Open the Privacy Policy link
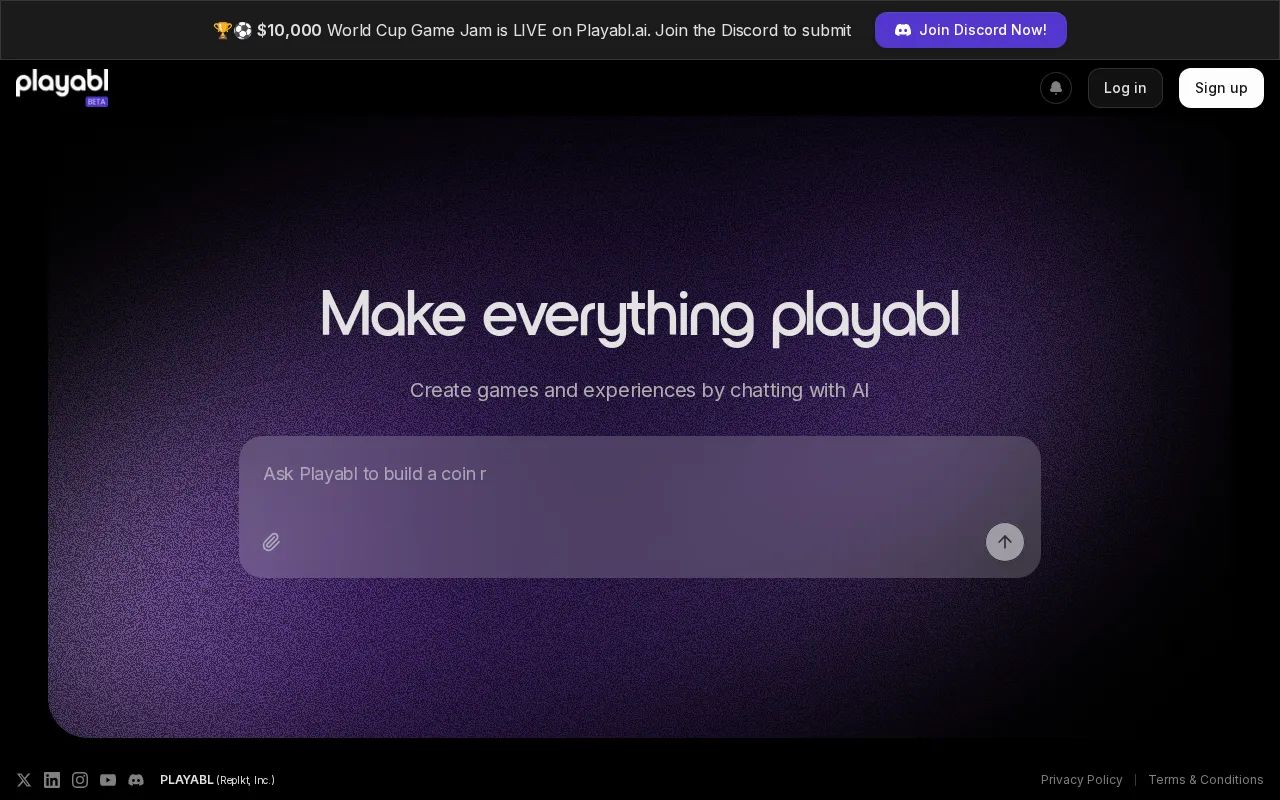The image size is (1280, 800). click(x=1082, y=780)
